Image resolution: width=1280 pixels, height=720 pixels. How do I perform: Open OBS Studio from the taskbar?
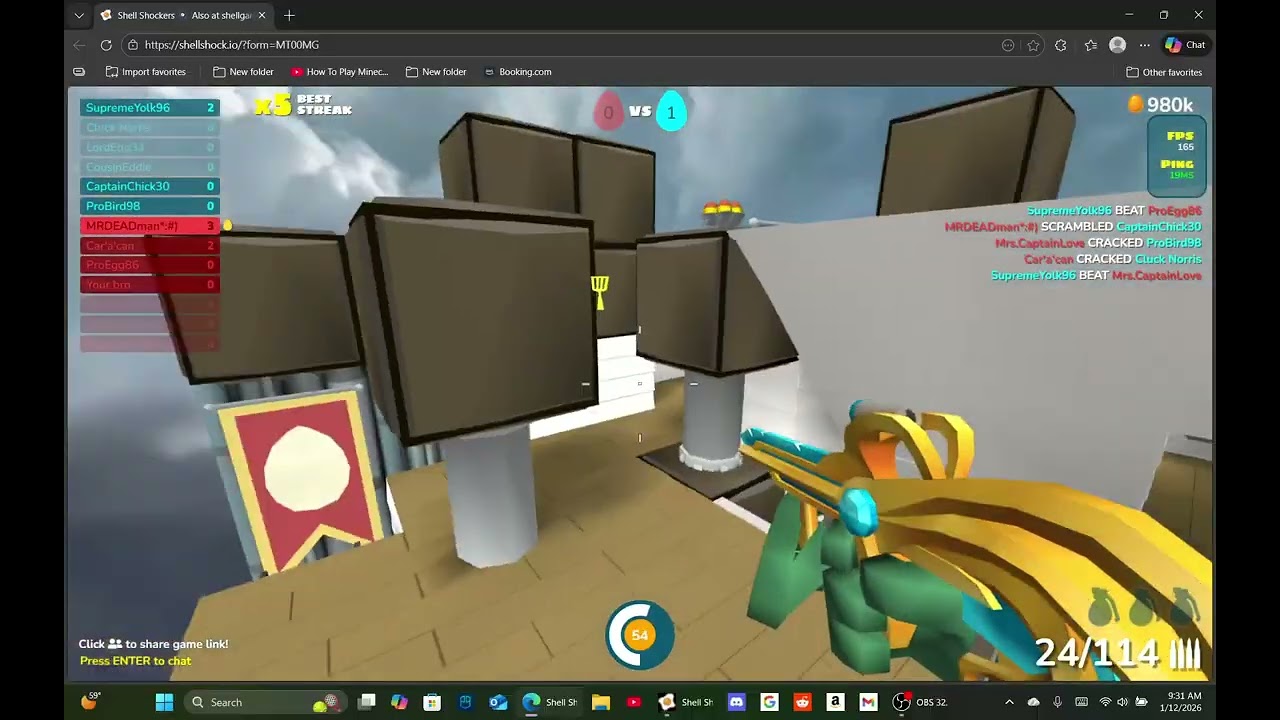901,702
